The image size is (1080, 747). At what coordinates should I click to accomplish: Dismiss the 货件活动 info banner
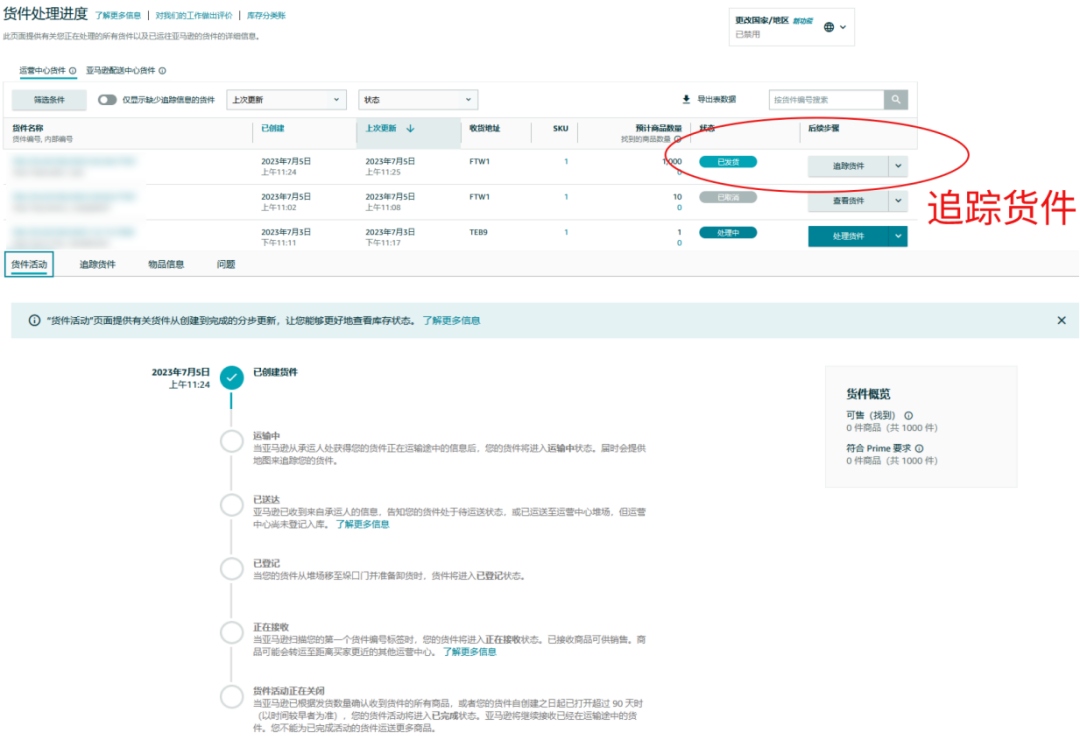[1062, 320]
